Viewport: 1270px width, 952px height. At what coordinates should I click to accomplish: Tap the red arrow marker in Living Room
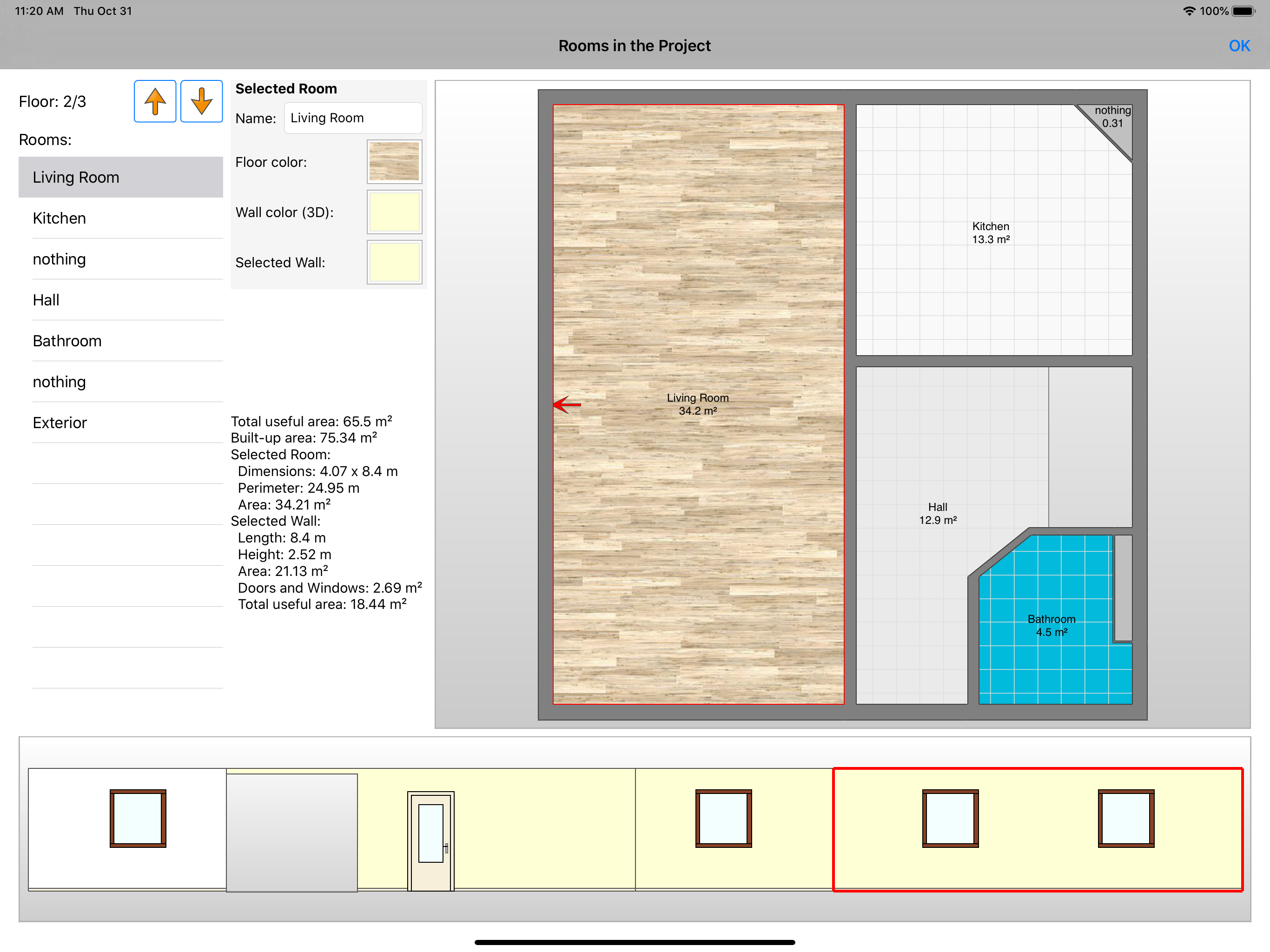(x=567, y=405)
